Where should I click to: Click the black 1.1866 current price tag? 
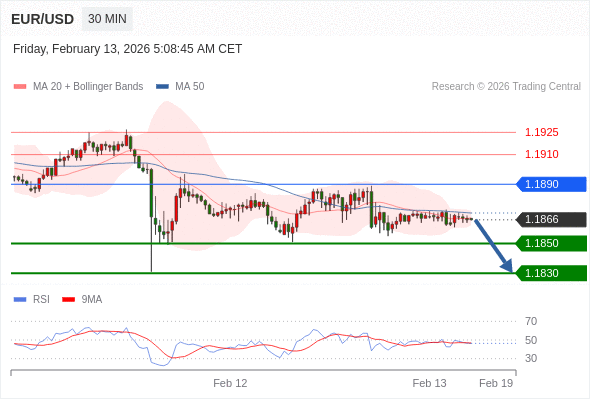pos(551,219)
